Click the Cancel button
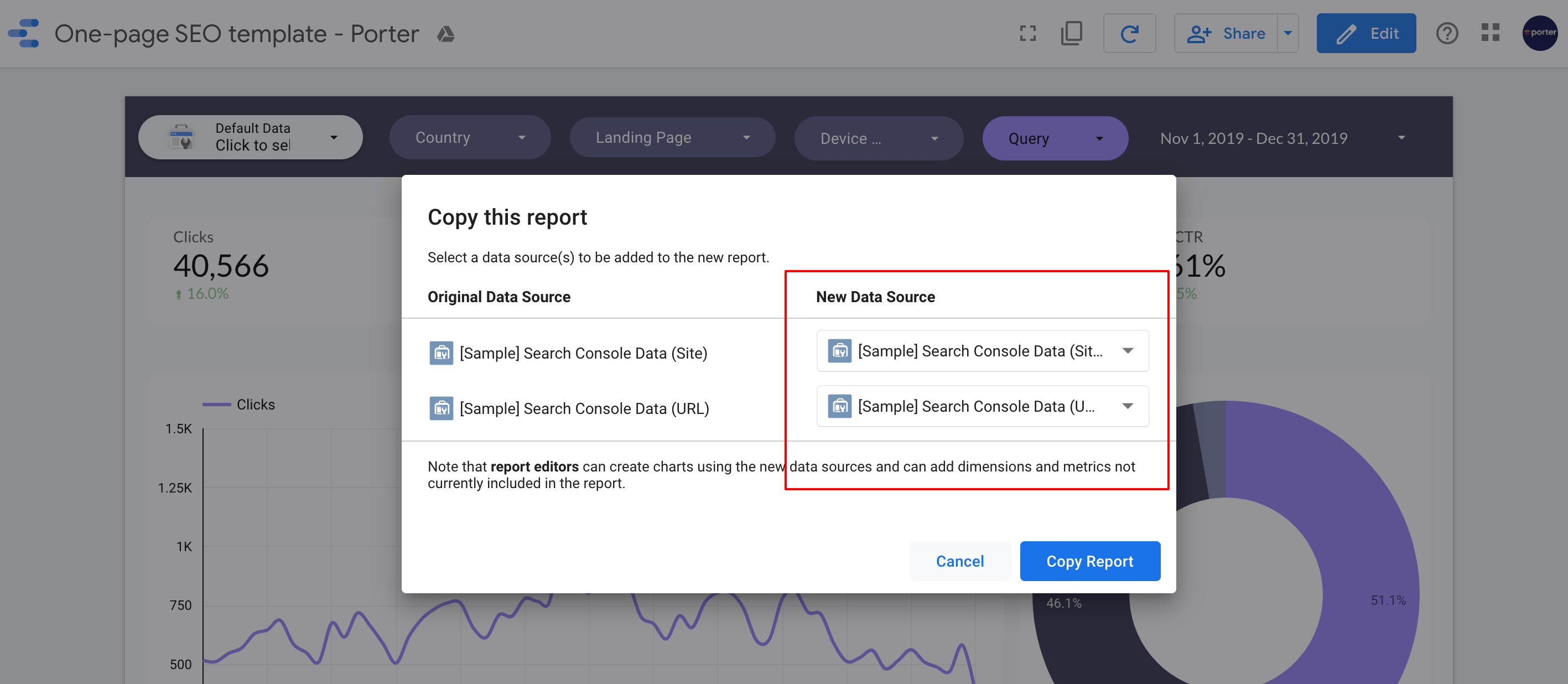Image resolution: width=1568 pixels, height=684 pixels. coord(960,561)
